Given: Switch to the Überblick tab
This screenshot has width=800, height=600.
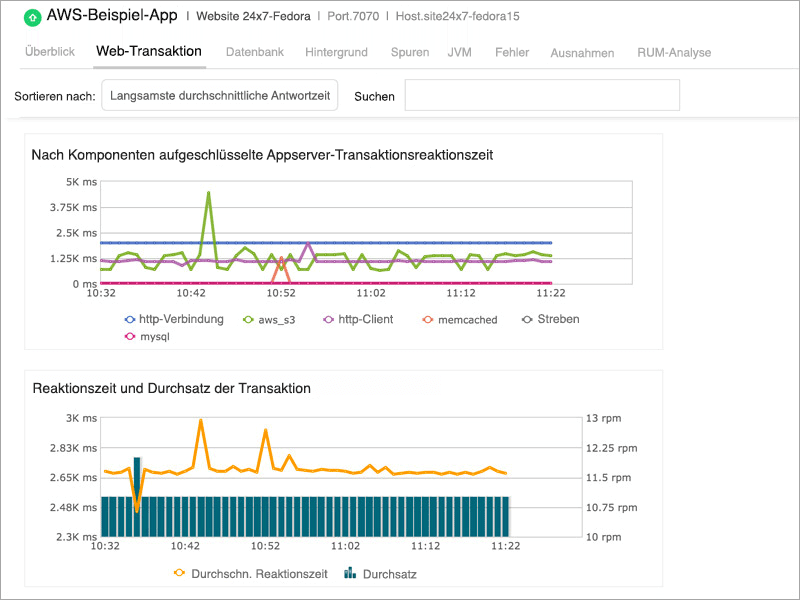Looking at the screenshot, I should point(49,52).
